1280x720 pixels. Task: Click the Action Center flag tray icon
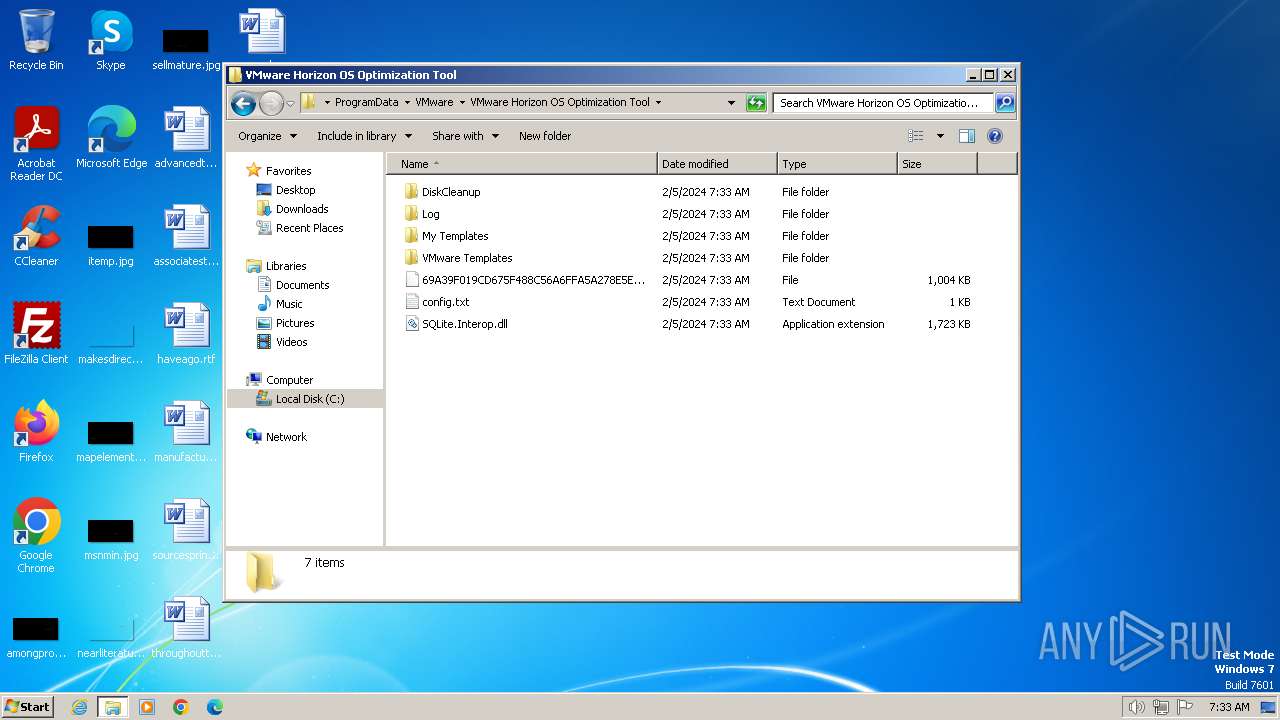click(1185, 707)
